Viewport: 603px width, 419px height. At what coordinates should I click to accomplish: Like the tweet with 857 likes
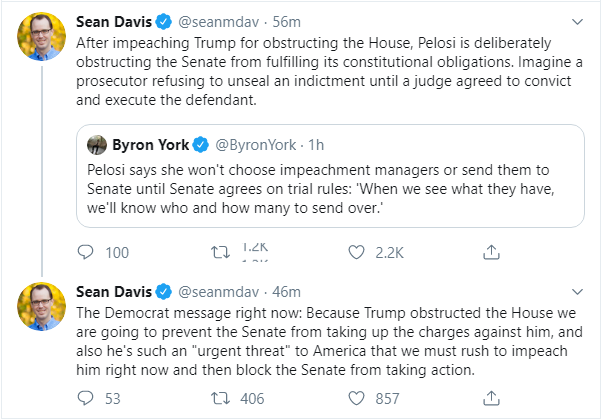354,399
